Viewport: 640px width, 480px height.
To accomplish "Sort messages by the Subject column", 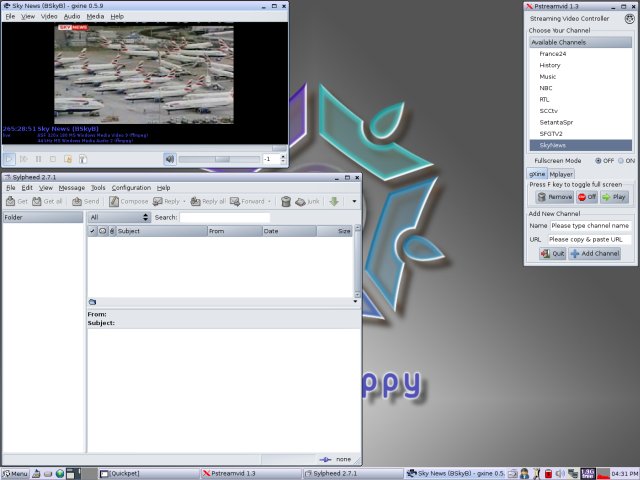I will pyautogui.click(x=162, y=231).
